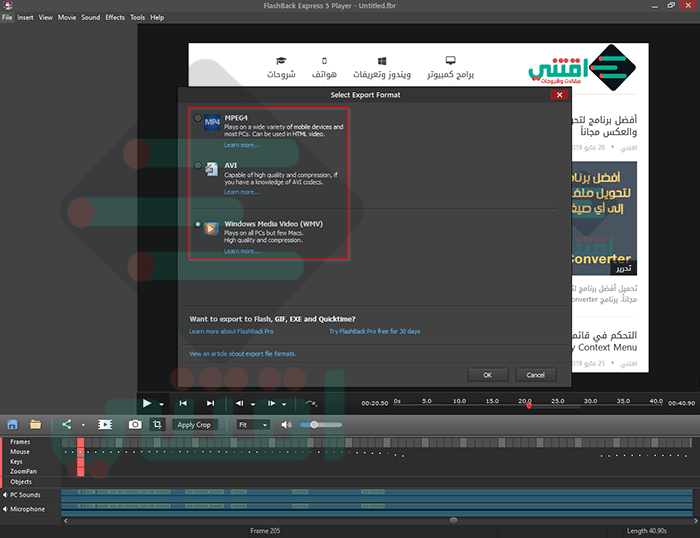
Task: Save the movie with the floppy icon
Action: coord(12,425)
